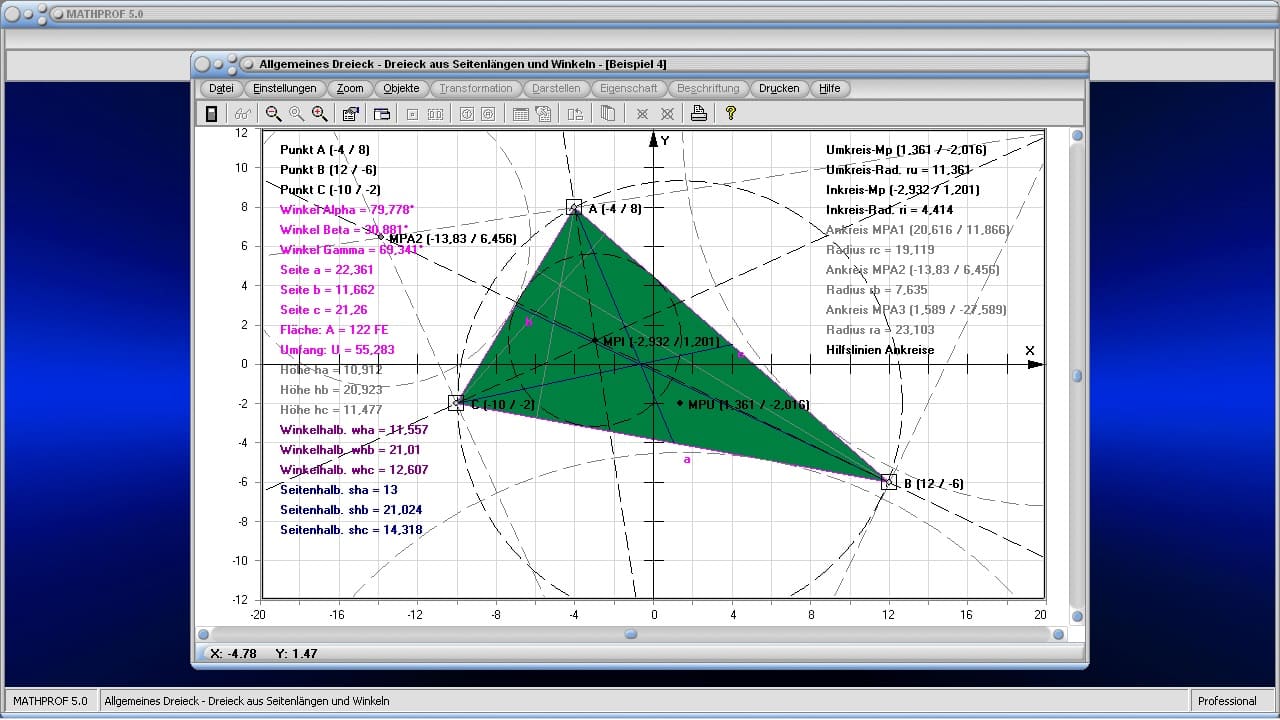Open the properties checklist icon
The width and height of the screenshot is (1280, 720).
pyautogui.click(x=350, y=114)
